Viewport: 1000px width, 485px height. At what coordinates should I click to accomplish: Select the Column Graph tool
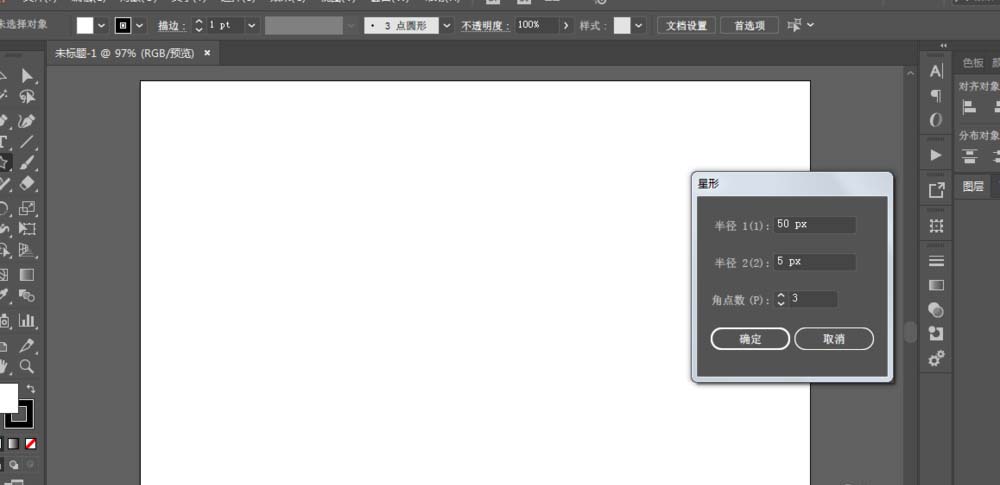click(x=27, y=320)
